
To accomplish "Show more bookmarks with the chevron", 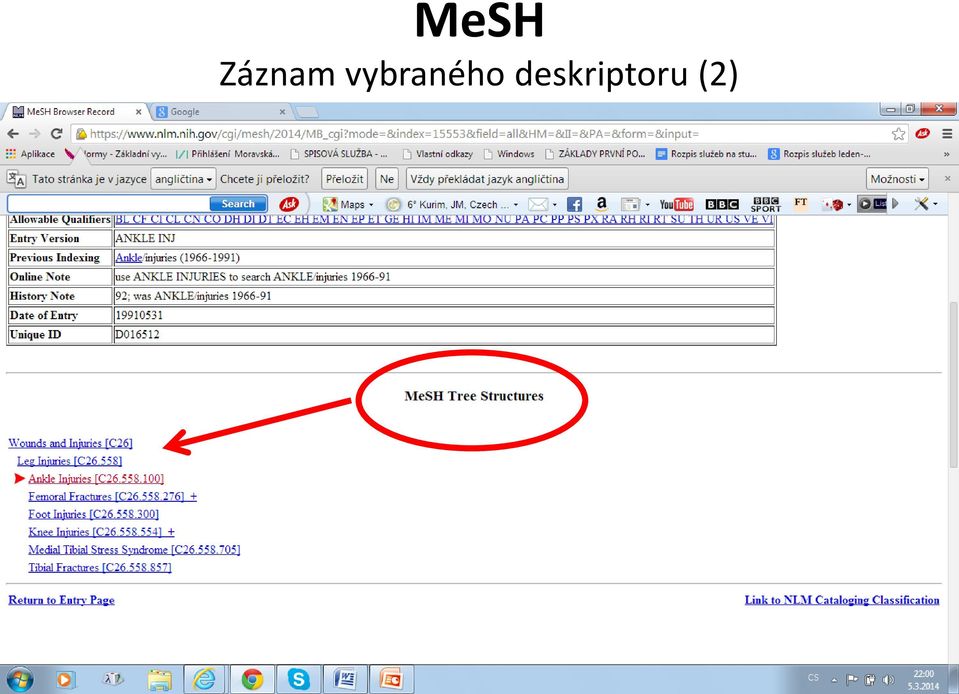I will click(947, 154).
